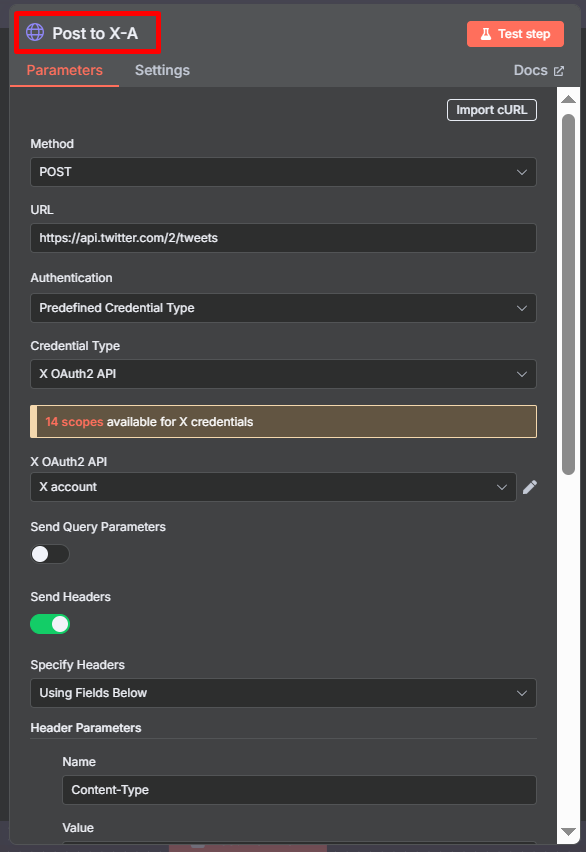Switch to the Settings tab
Image resolution: width=586 pixels, height=852 pixels.
[x=162, y=70]
